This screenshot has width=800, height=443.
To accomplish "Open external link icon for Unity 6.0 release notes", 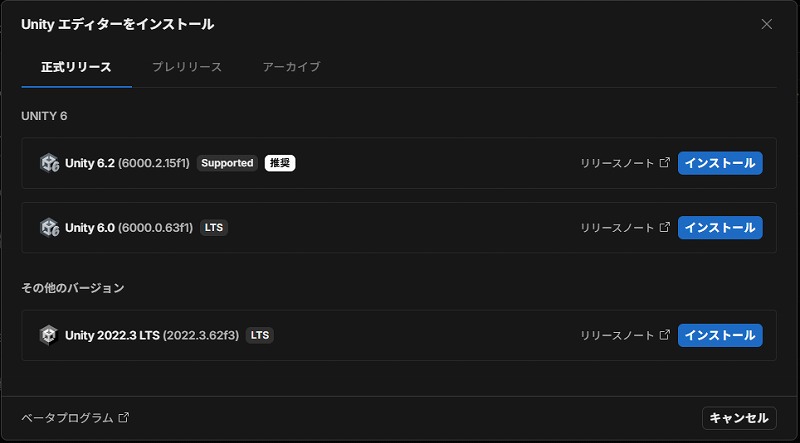I will pos(665,228).
